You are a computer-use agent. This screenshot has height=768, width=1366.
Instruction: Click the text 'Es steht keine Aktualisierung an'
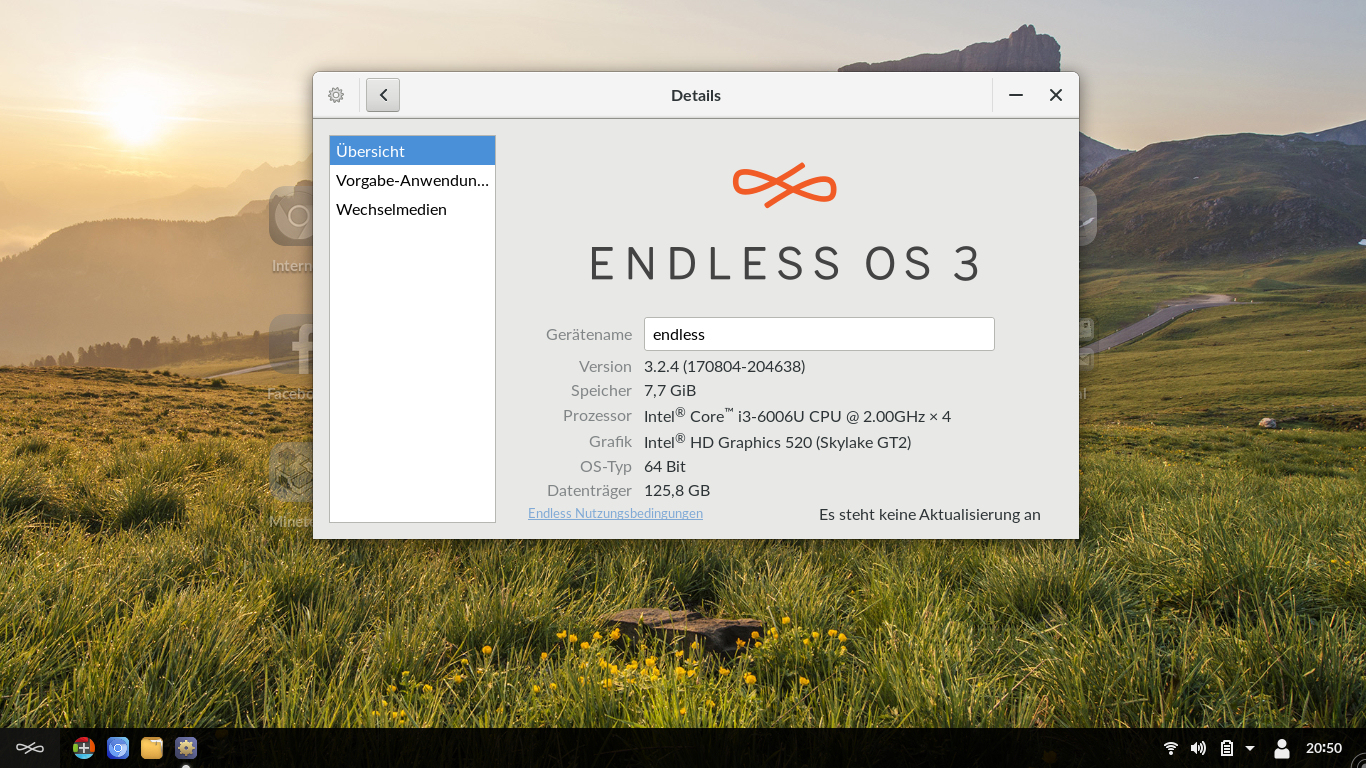930,514
